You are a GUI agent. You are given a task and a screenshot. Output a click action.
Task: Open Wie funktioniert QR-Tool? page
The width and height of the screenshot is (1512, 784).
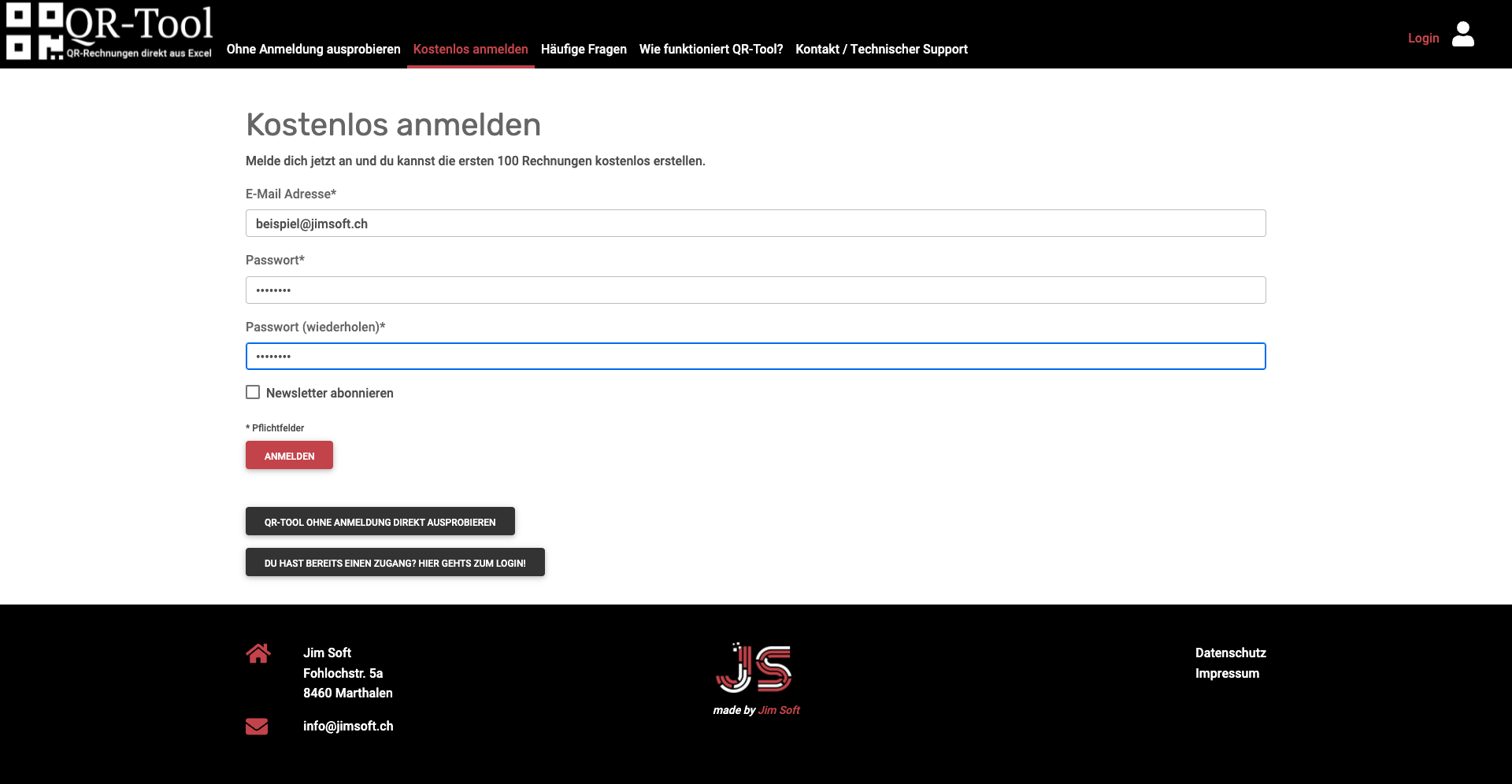click(710, 49)
